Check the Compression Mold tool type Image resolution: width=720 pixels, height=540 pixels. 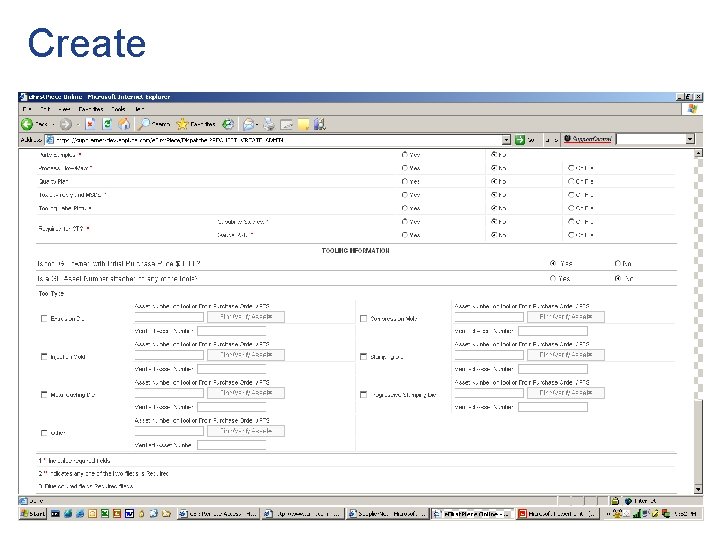click(x=364, y=318)
